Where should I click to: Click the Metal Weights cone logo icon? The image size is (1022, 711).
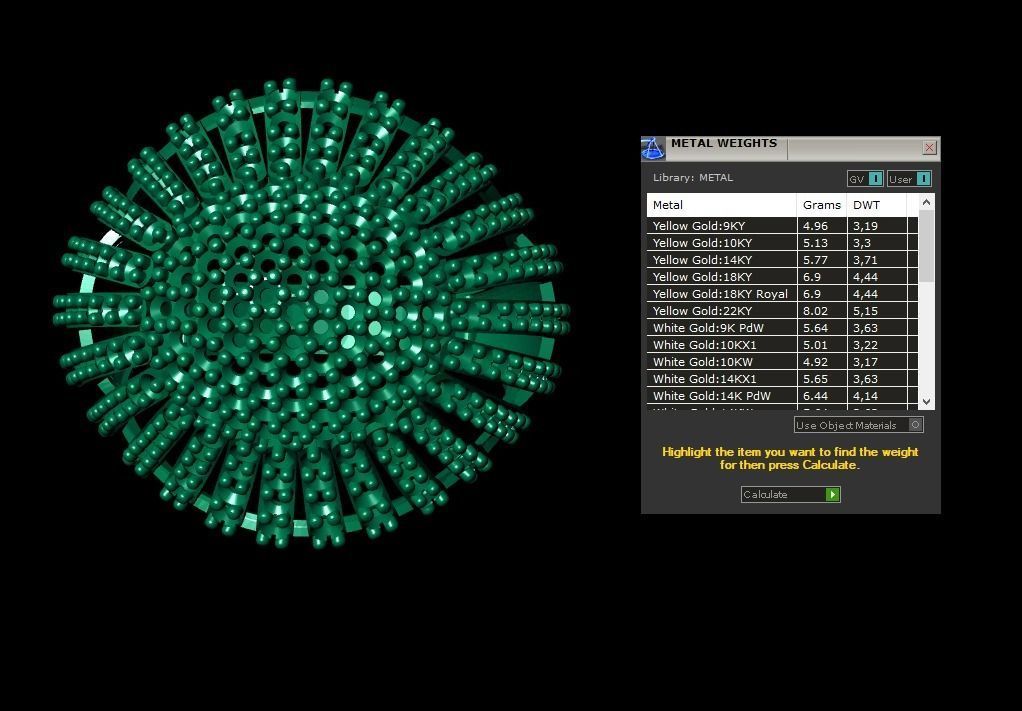653,148
